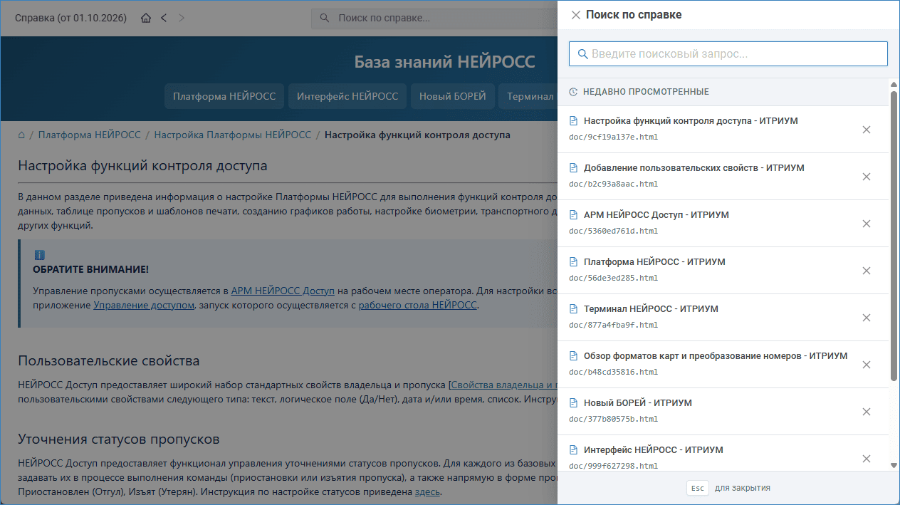Click the magnifier icon in the top bar search
Viewport: 900px width, 505px height.
click(x=324, y=18)
